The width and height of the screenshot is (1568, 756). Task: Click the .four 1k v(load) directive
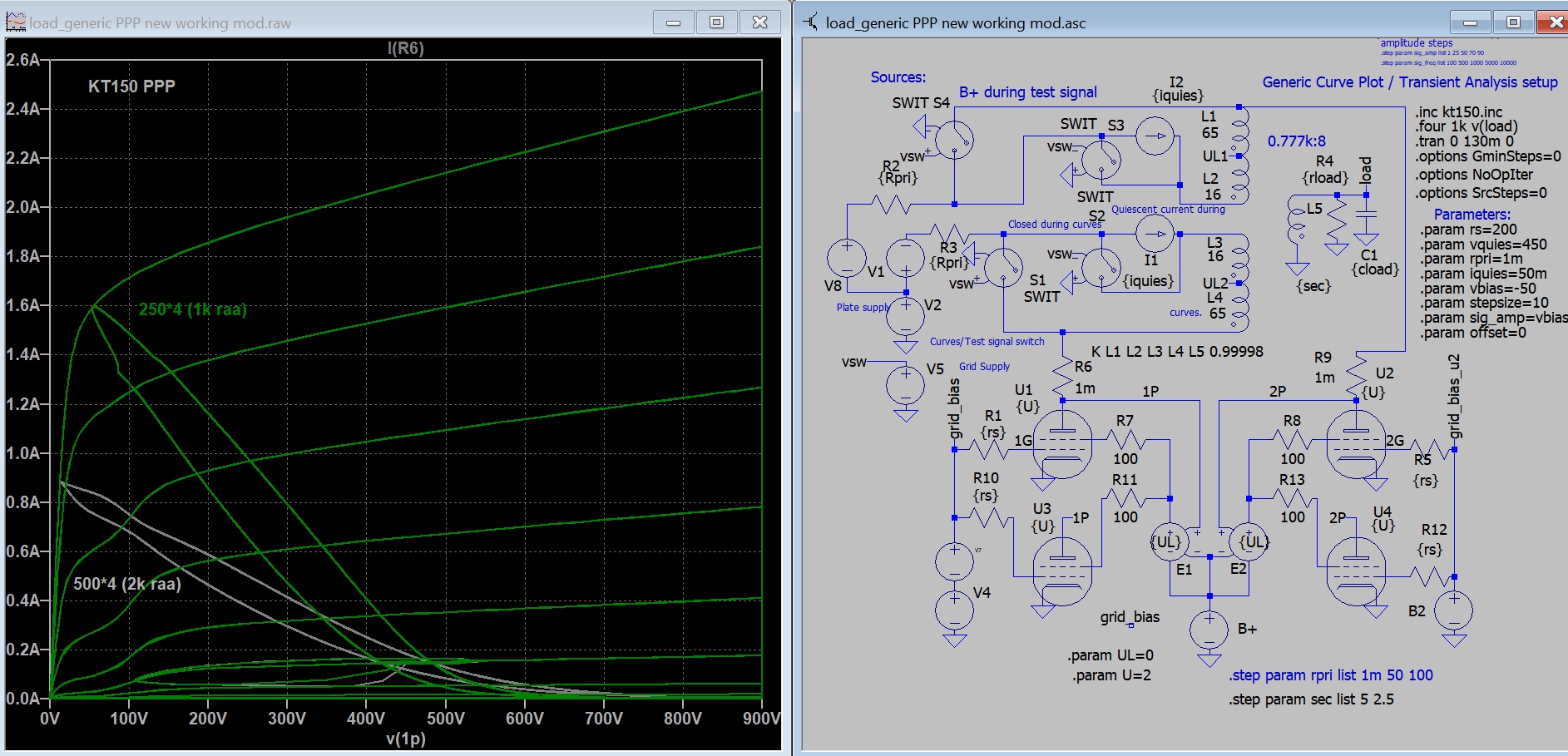1467,126
